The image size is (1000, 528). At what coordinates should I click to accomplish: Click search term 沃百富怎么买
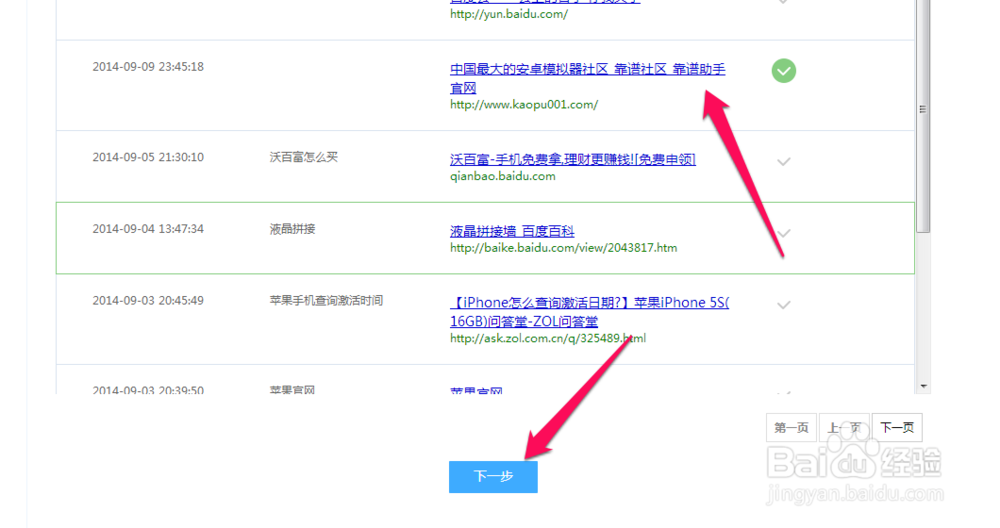click(304, 157)
